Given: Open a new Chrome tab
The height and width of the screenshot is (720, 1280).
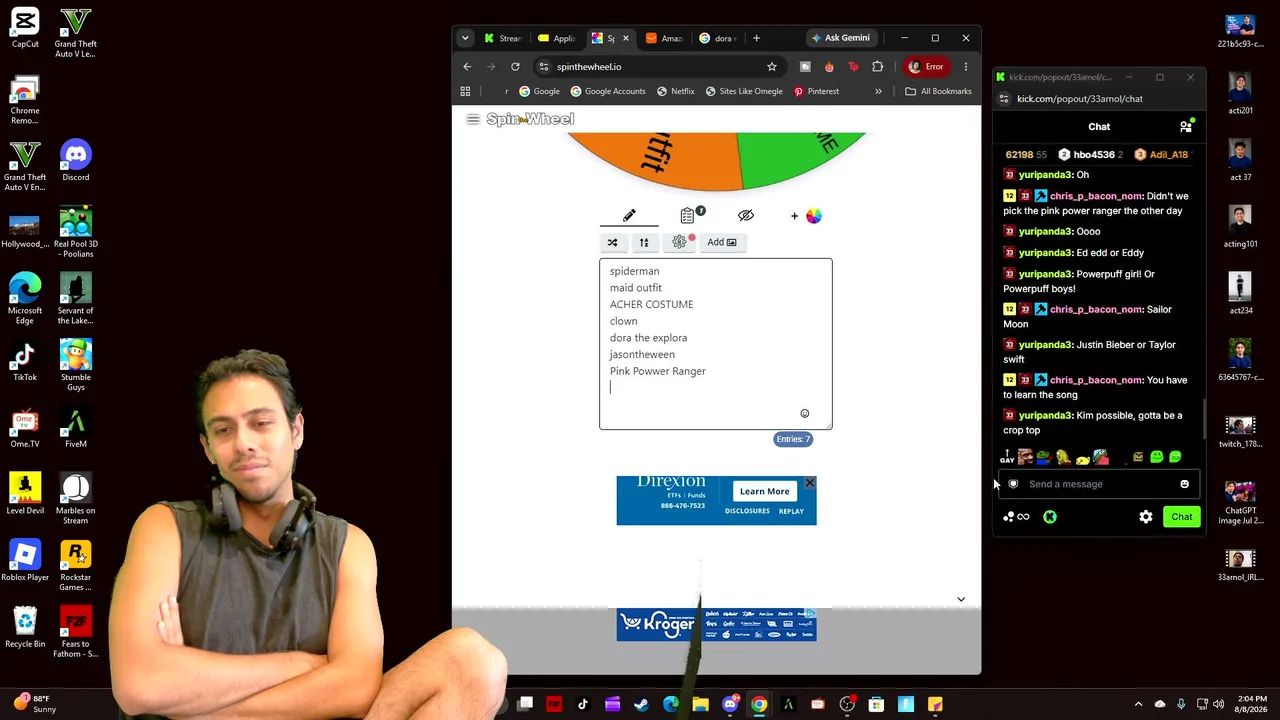Looking at the screenshot, I should tap(756, 38).
